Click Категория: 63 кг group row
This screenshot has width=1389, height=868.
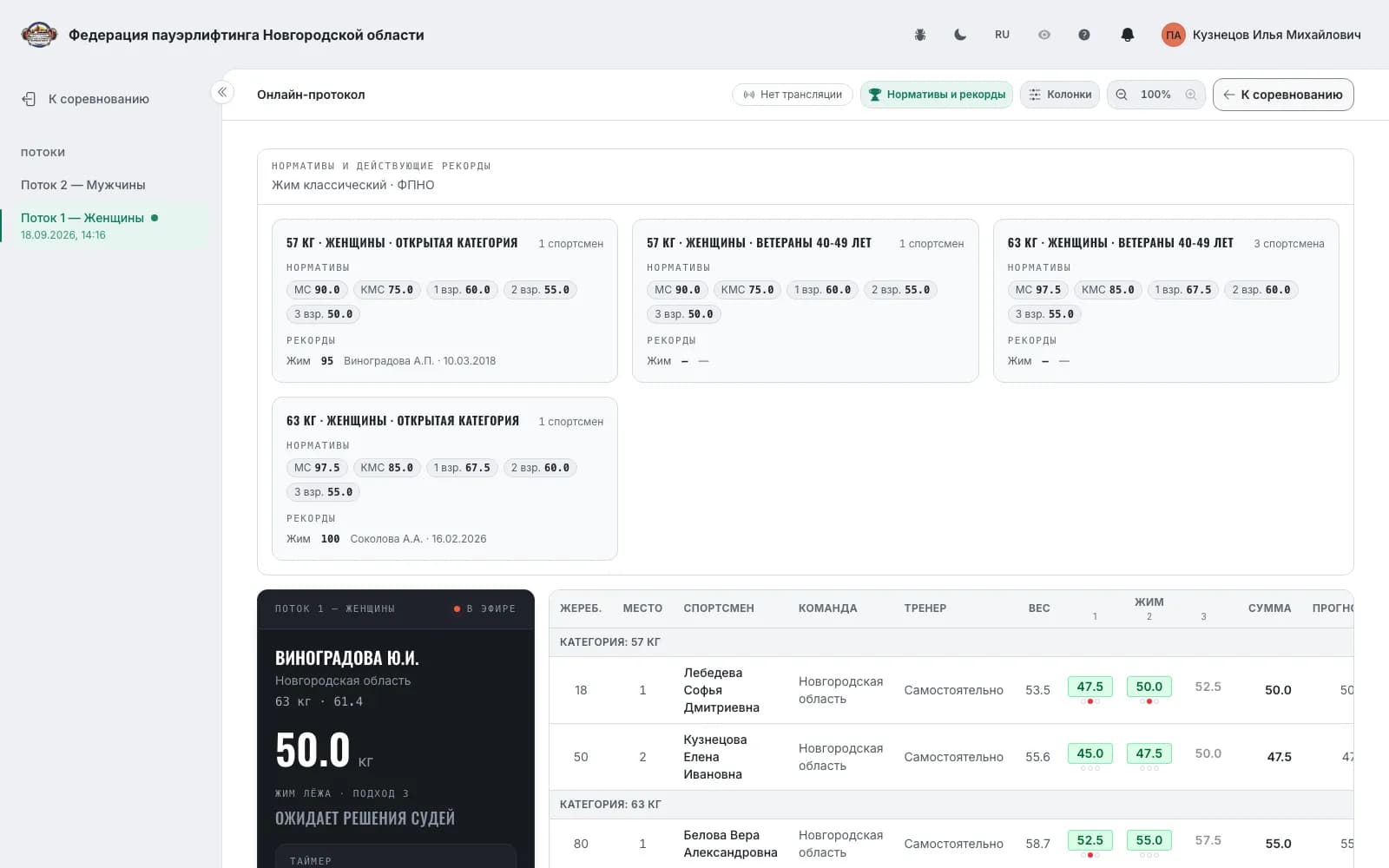click(951, 805)
